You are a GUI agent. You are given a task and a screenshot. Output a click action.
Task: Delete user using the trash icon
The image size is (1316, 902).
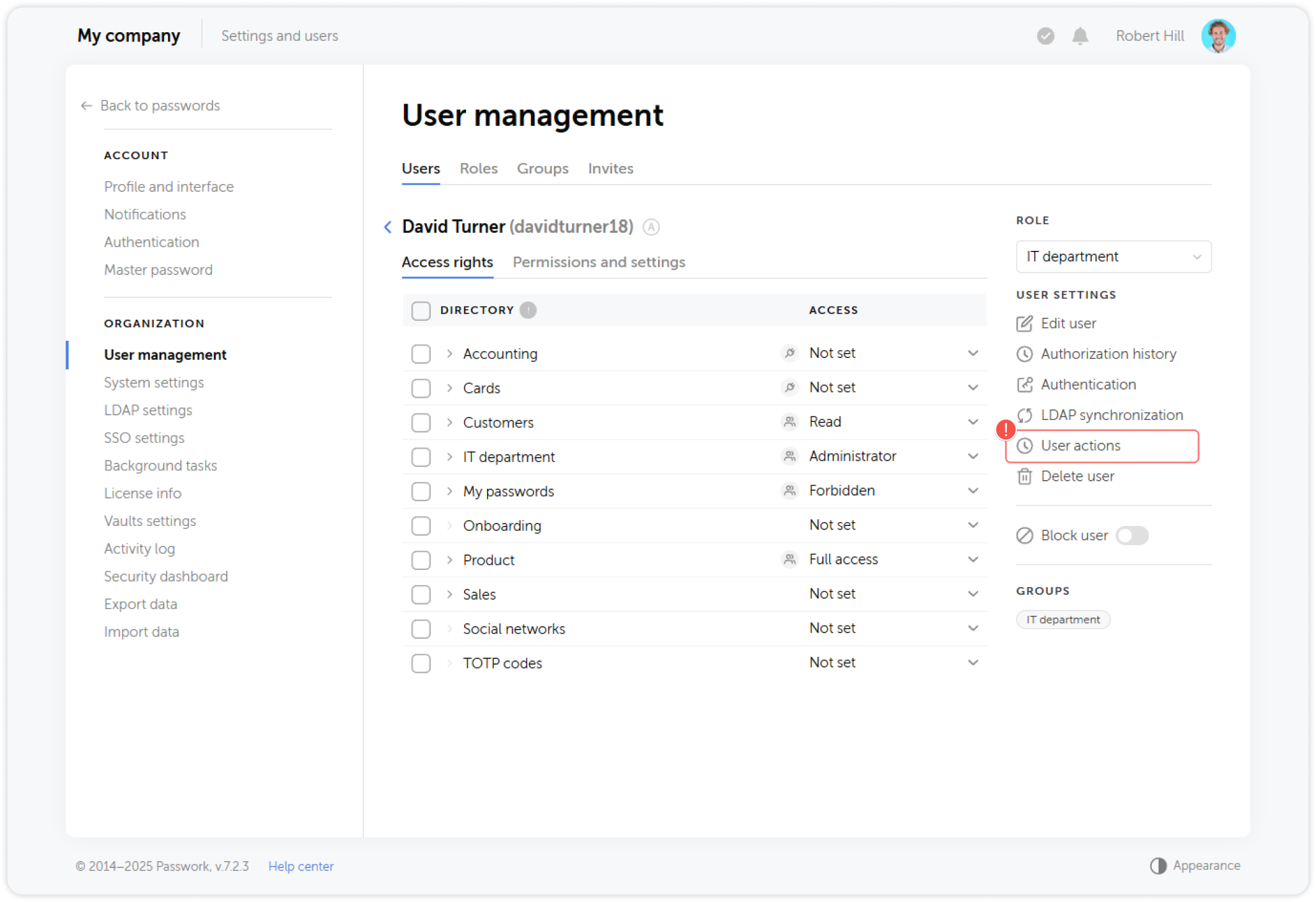coord(1025,476)
